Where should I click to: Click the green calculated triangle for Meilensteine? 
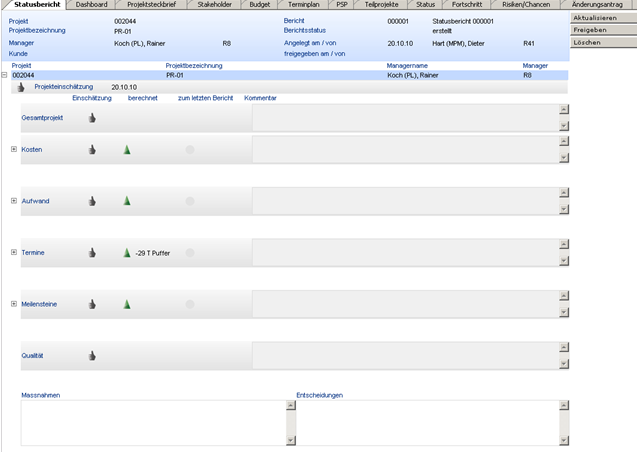(127, 304)
